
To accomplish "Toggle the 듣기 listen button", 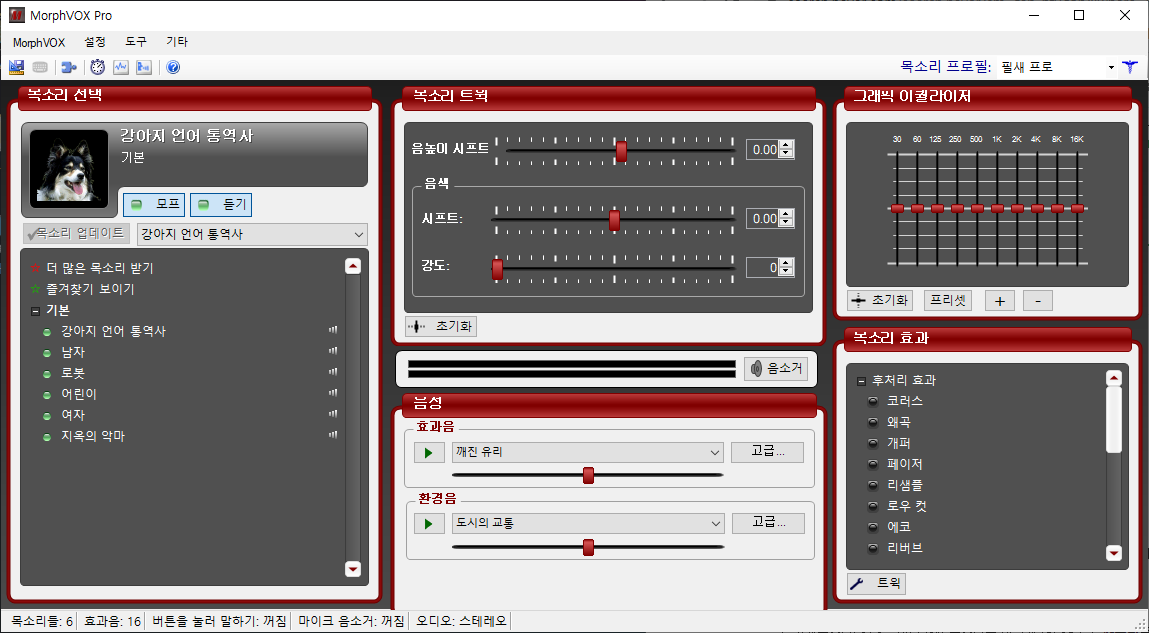I will coord(221,204).
